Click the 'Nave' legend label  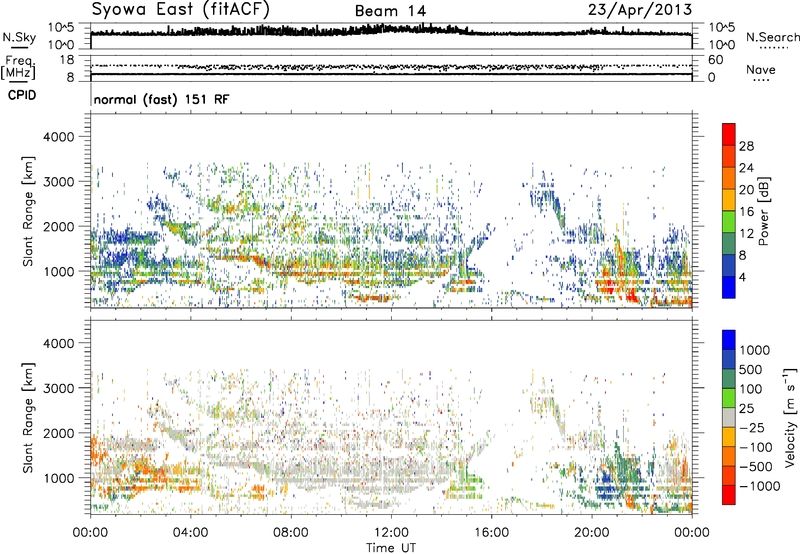coord(760,69)
